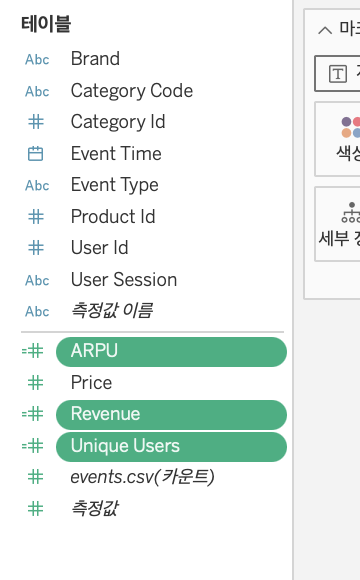The image size is (360, 580).
Task: Select the Price measure
Action: coord(91,382)
